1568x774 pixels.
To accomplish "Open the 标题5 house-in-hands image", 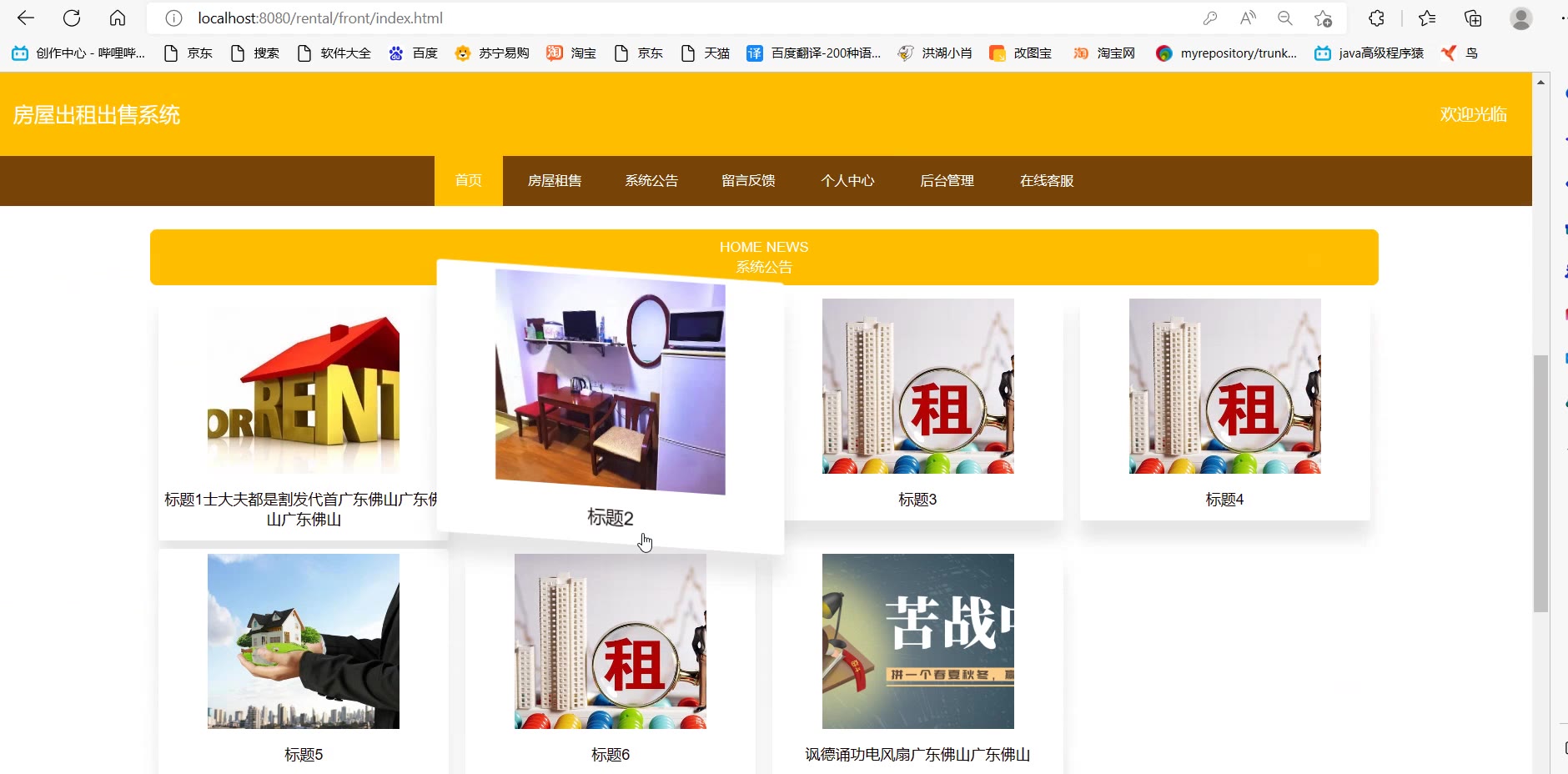I will coord(304,641).
